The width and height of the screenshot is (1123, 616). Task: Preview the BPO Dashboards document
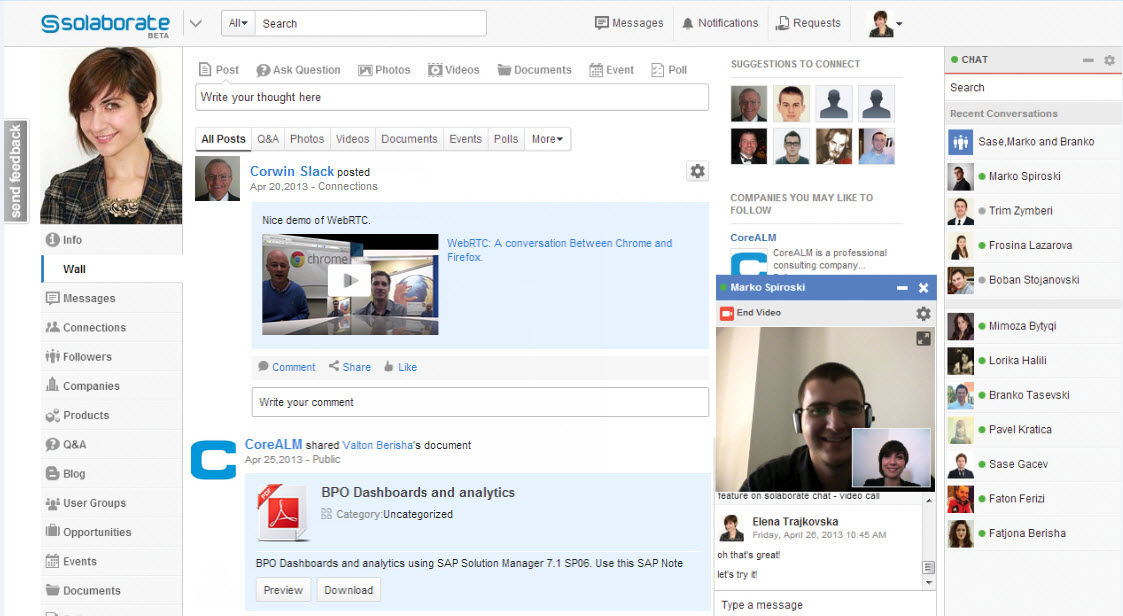point(283,590)
